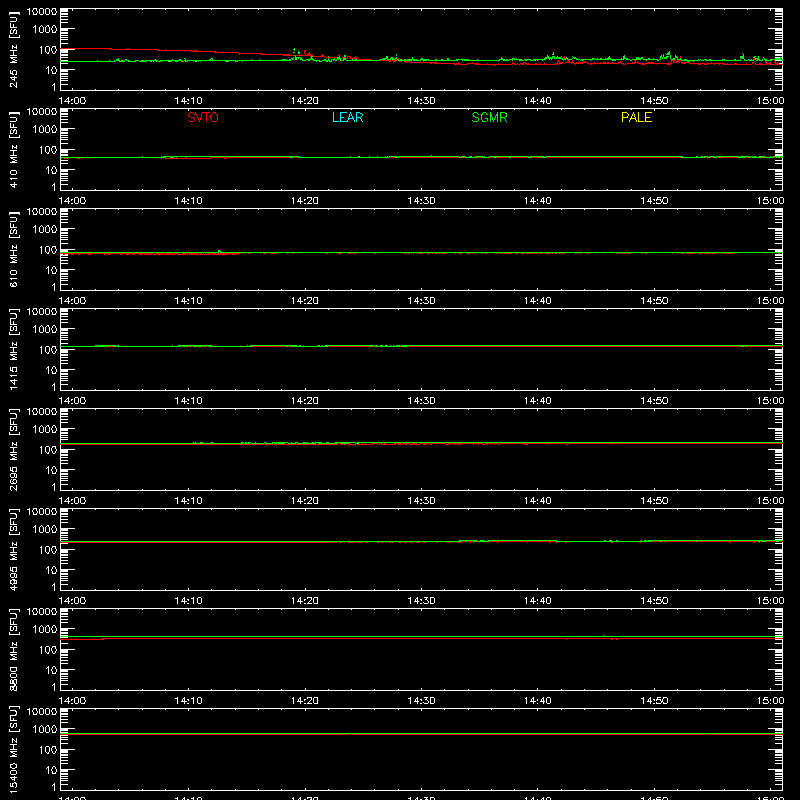This screenshot has width=800, height=800.
Task: Click 14:30 time label under 245 MHz plot
Action: (x=421, y=101)
